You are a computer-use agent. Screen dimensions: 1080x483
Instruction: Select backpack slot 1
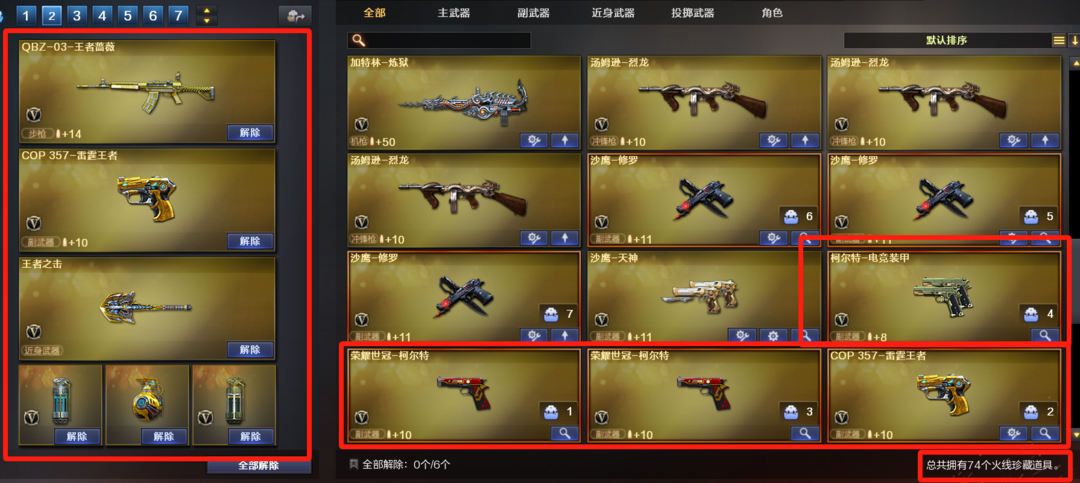click(26, 14)
